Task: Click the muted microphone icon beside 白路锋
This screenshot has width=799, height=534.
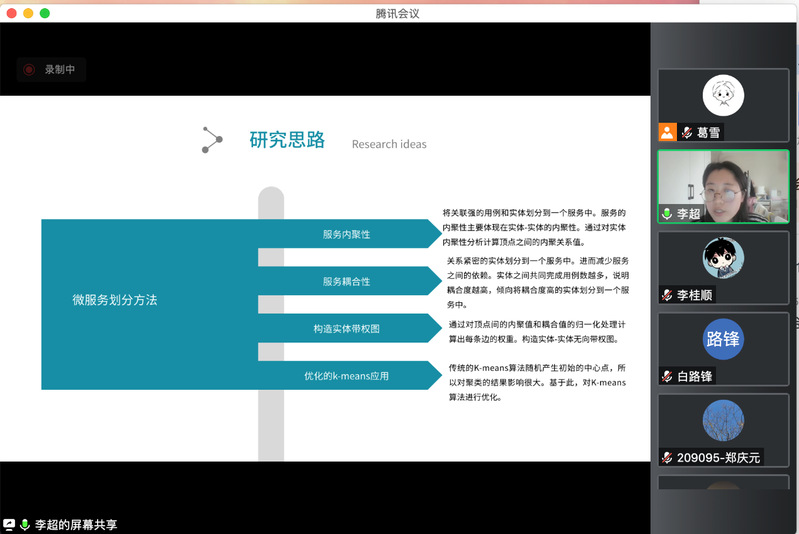Action: pyautogui.click(x=667, y=376)
